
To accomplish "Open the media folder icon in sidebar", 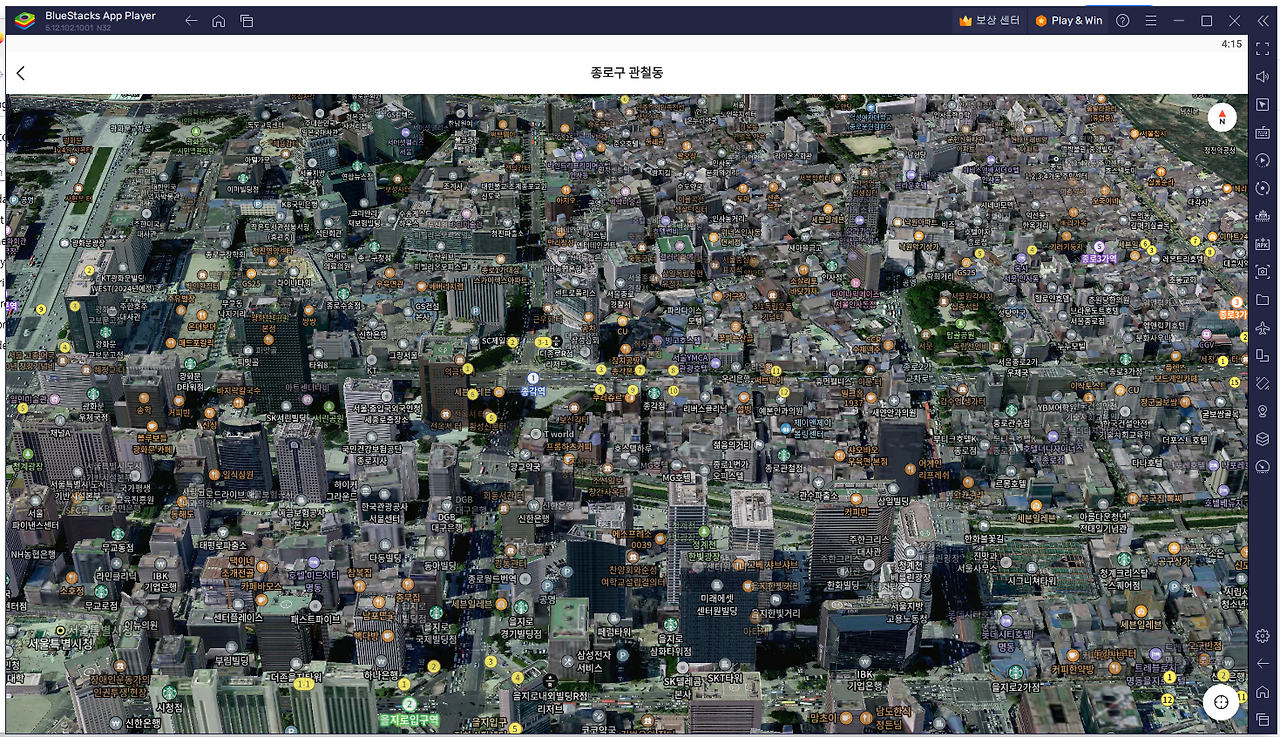I will click(x=1263, y=300).
